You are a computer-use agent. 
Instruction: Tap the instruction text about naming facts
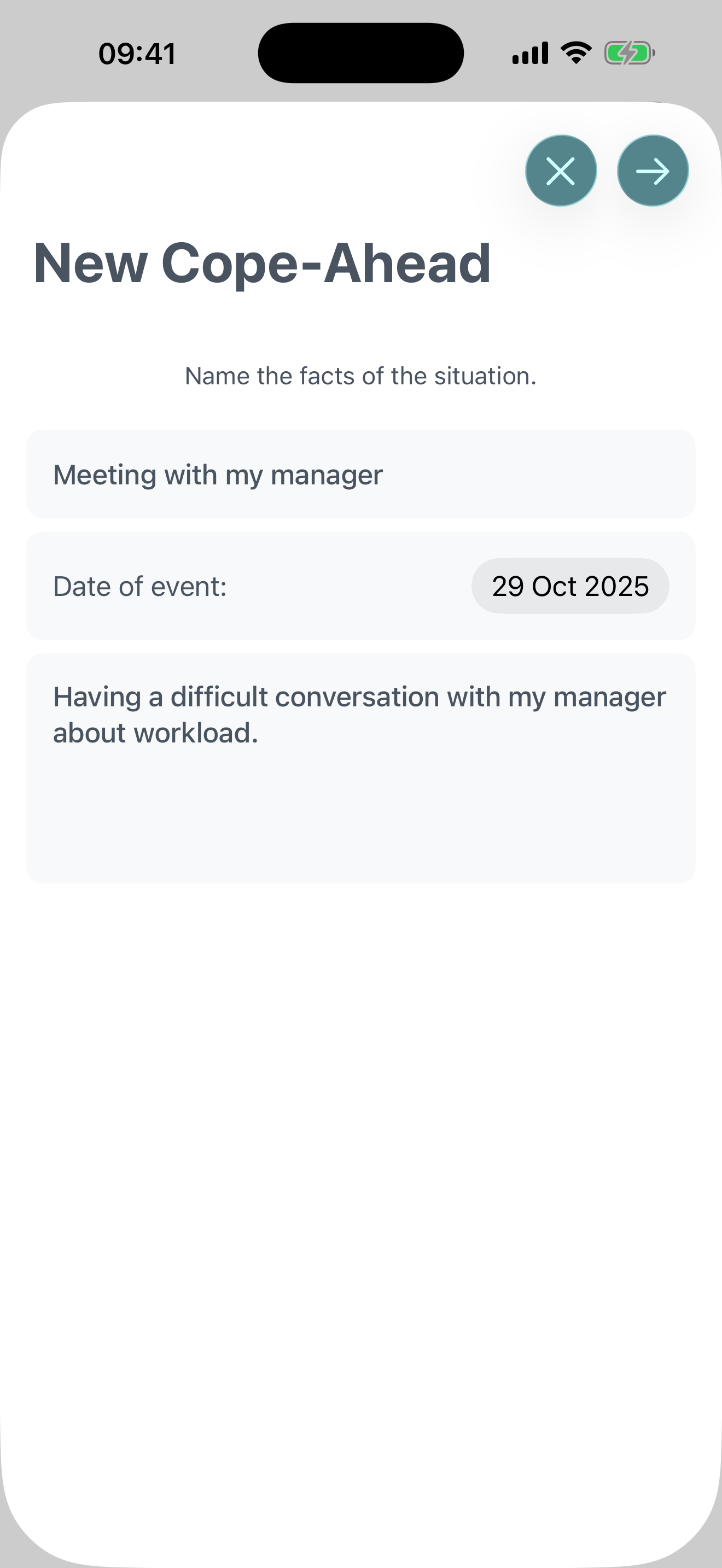tap(360, 376)
